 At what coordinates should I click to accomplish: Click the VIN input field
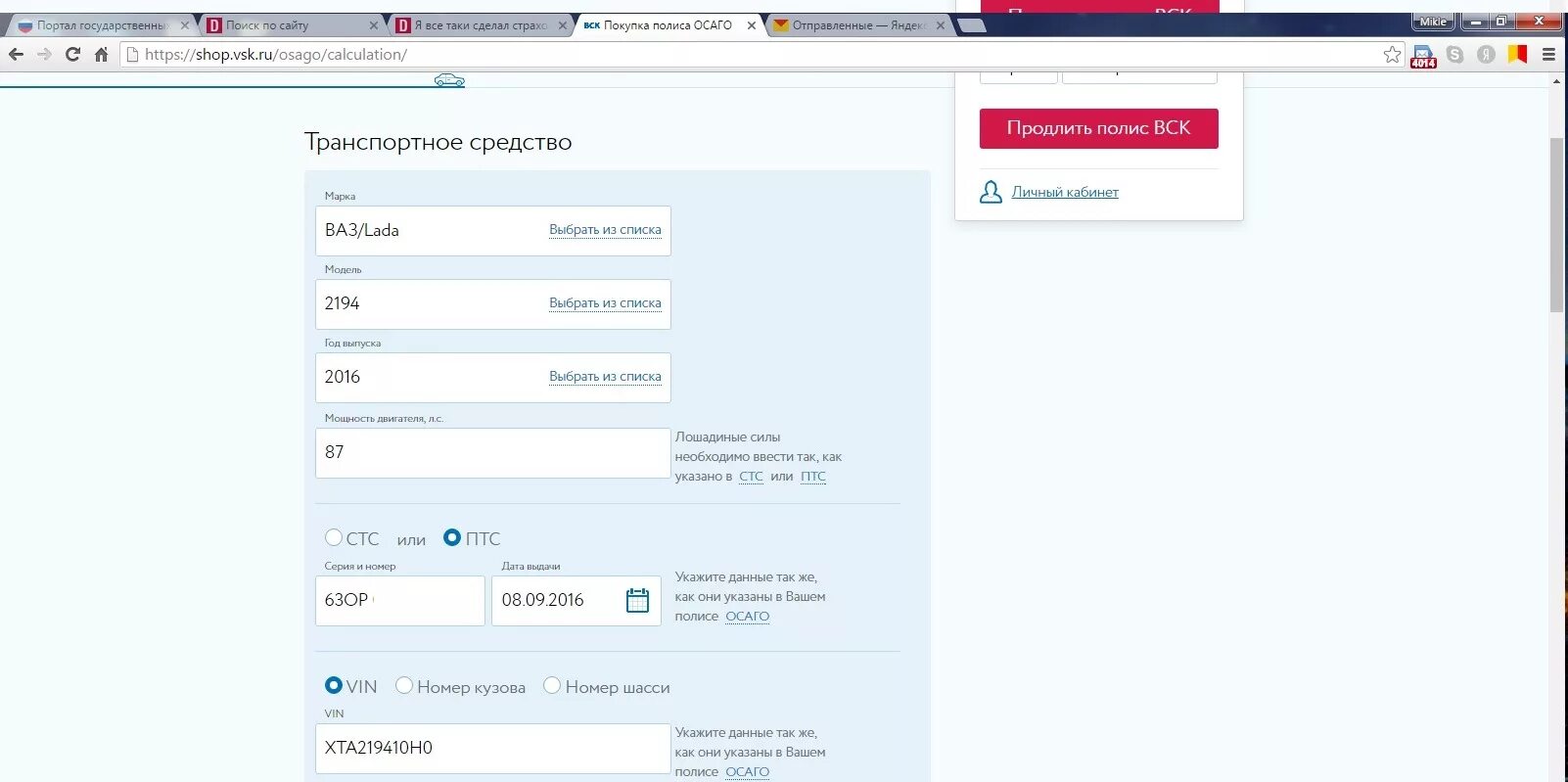coord(493,749)
